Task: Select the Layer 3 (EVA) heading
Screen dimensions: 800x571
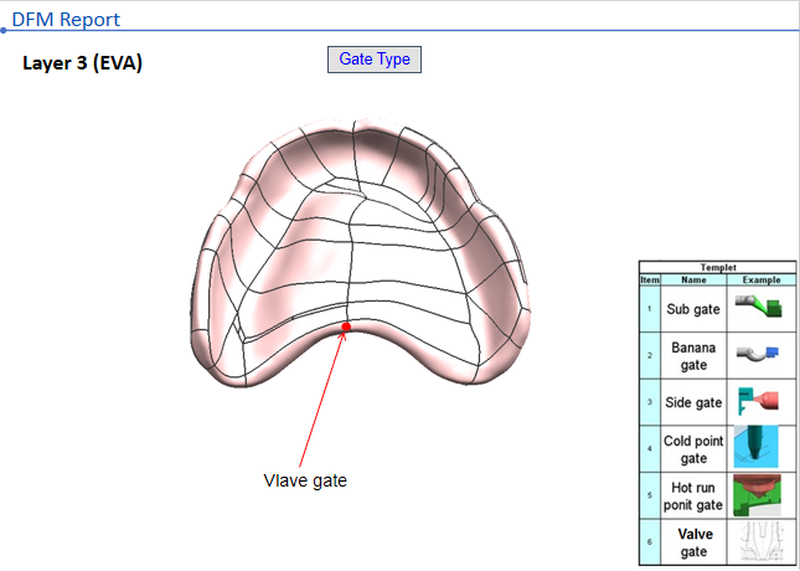Action: point(82,64)
